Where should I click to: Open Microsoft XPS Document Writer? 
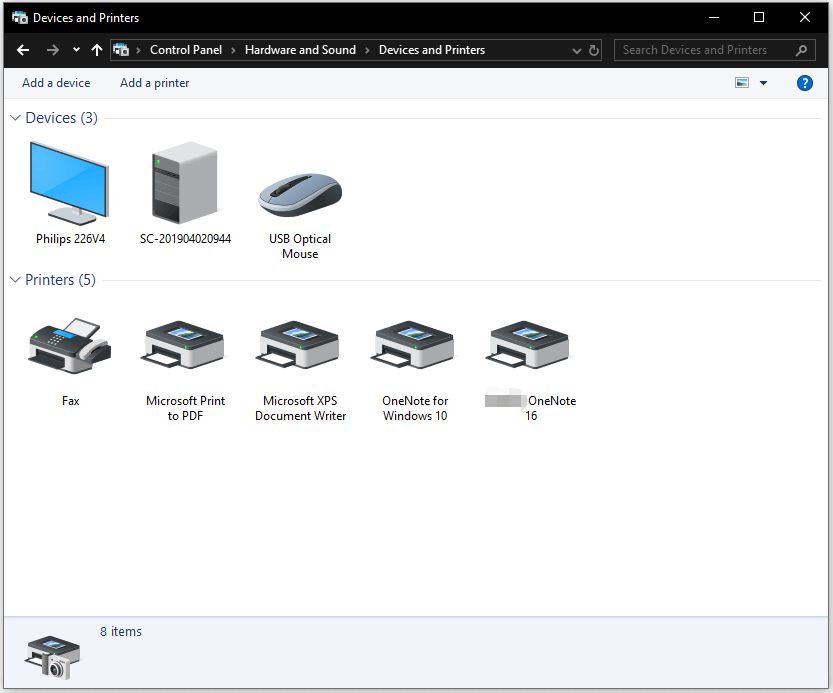(x=299, y=343)
